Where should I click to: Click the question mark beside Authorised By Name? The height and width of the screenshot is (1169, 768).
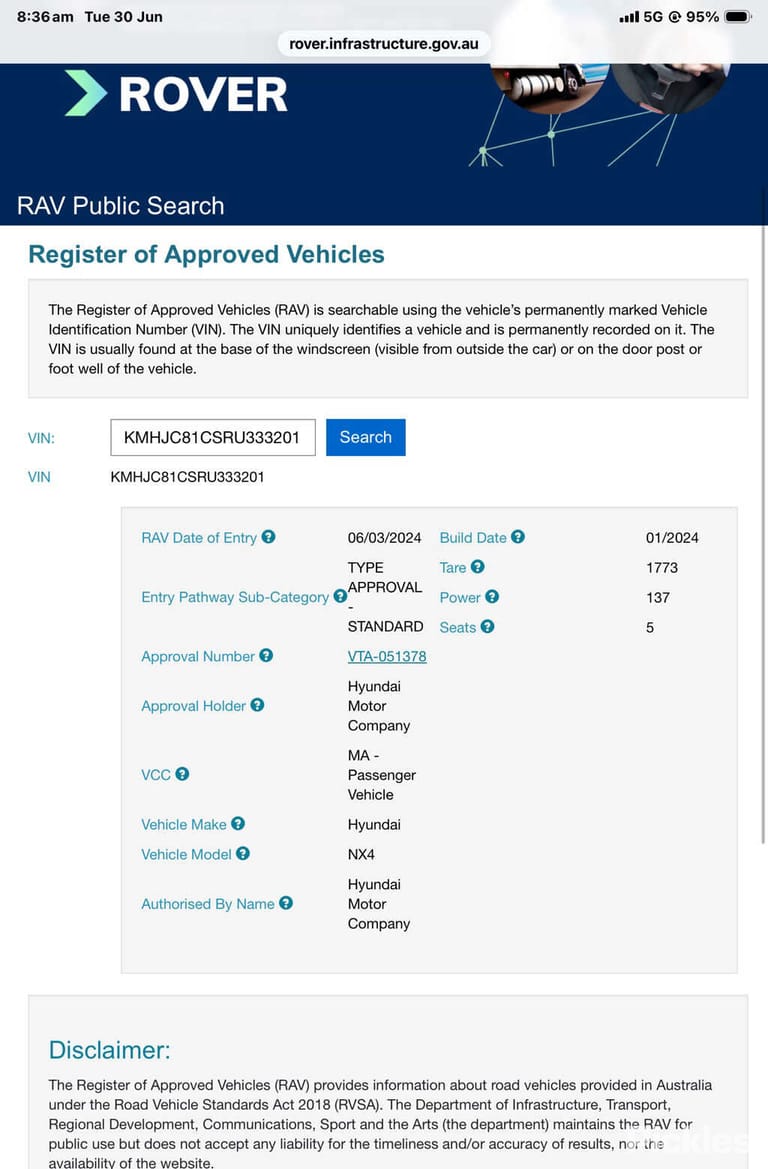tap(286, 903)
